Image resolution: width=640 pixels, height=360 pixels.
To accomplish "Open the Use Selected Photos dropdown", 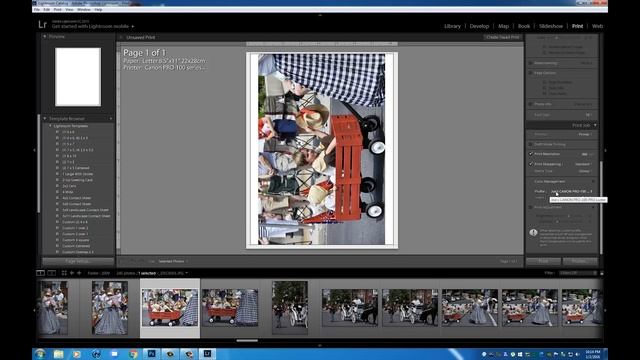I will [x=173, y=261].
